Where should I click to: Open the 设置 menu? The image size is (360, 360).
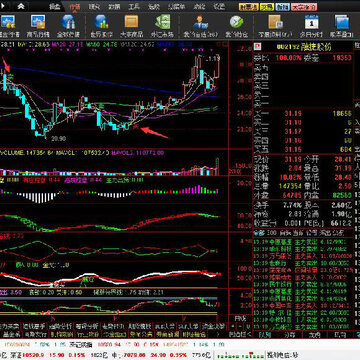[219, 6]
